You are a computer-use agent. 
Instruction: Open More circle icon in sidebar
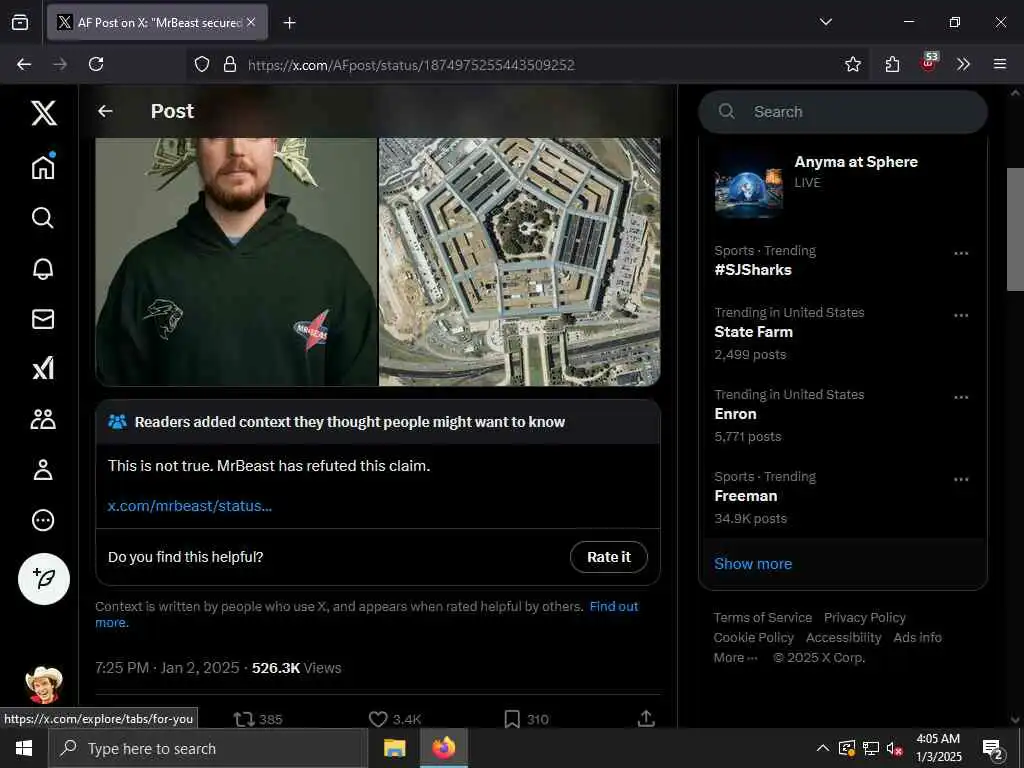point(43,520)
